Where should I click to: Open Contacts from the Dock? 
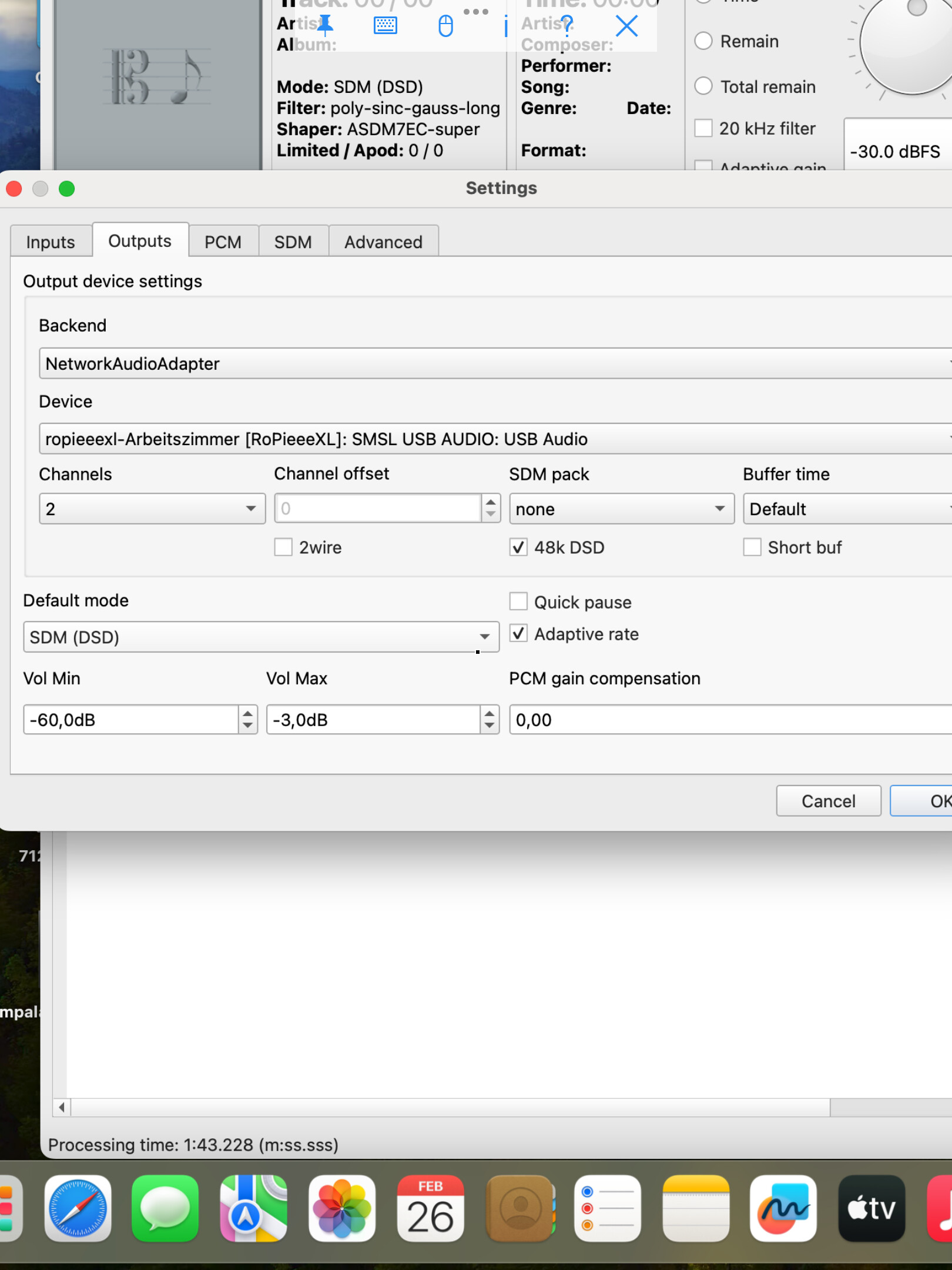(x=519, y=1208)
